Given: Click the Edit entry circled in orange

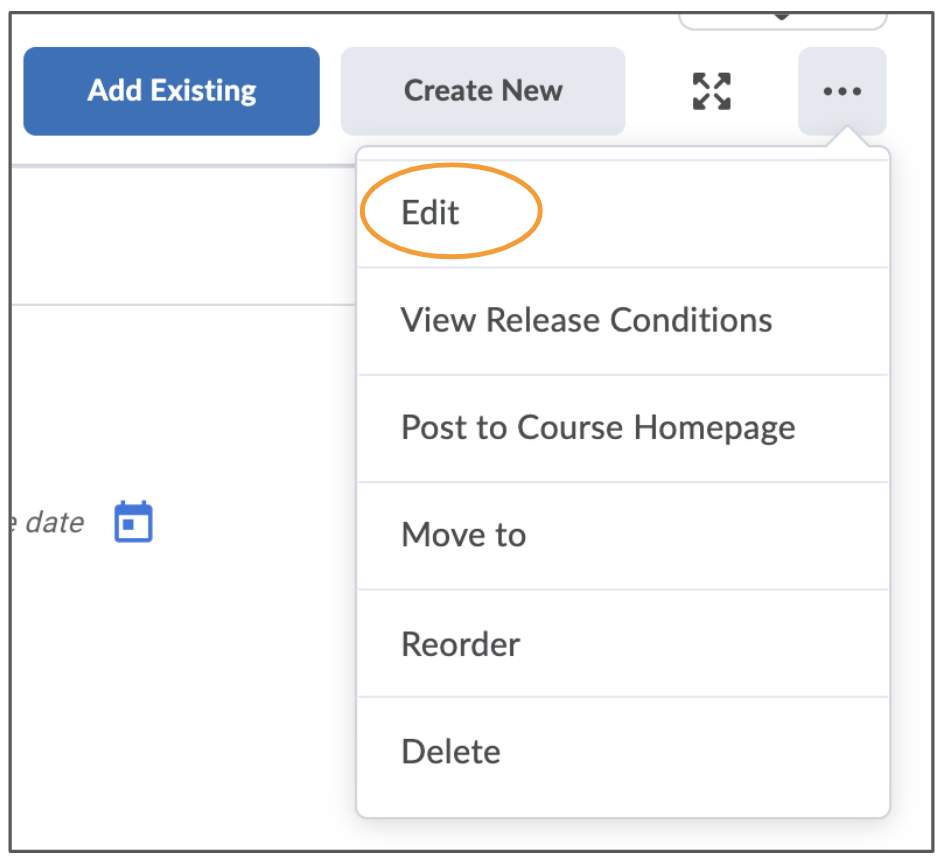Looking at the screenshot, I should coord(431,213).
